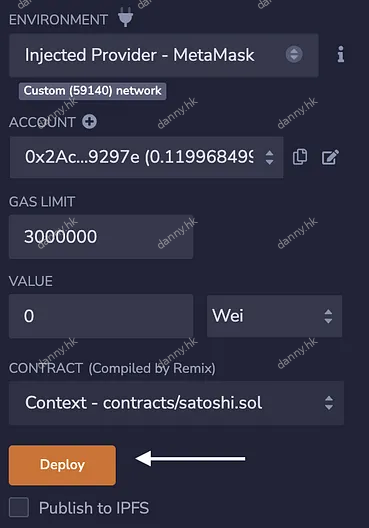369x528 pixels.
Task: Open the Injected Provider - MetaMask dropdown
Action: (x=164, y=55)
